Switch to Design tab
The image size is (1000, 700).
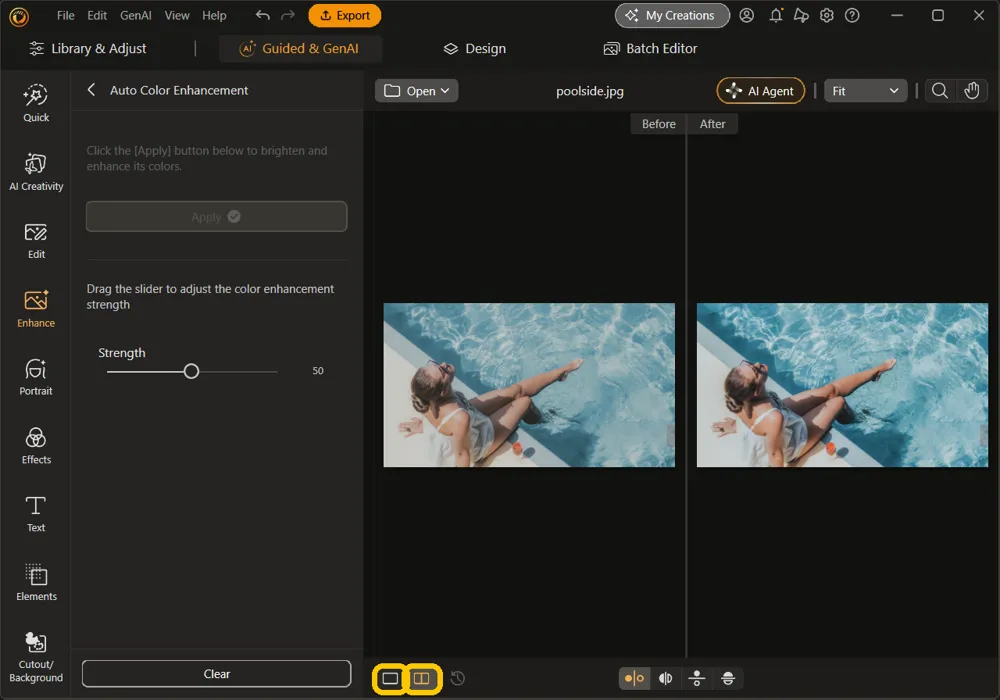[475, 48]
